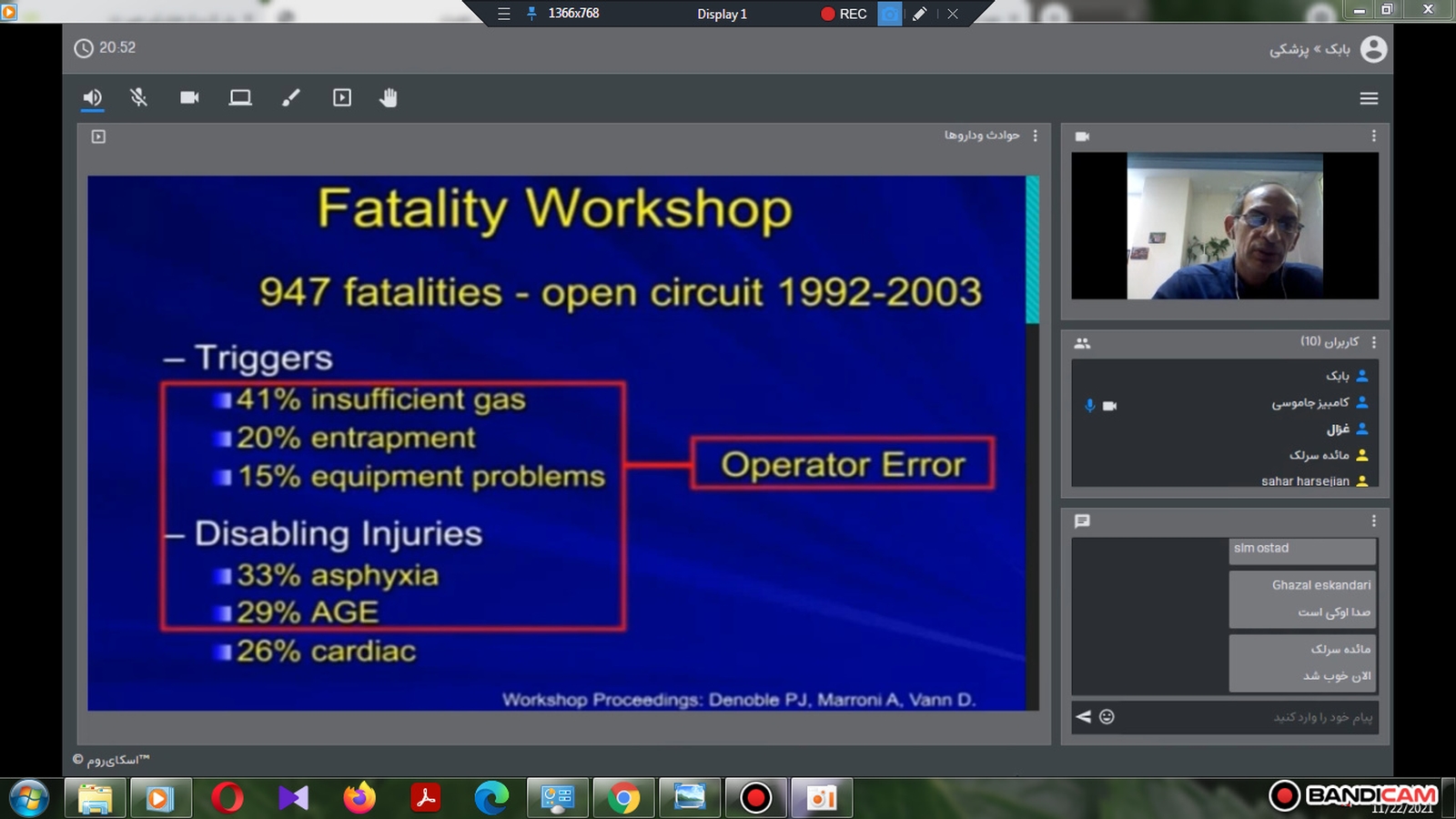Select user sahar harsejian in list
The image size is (1456, 819).
pos(1305,480)
